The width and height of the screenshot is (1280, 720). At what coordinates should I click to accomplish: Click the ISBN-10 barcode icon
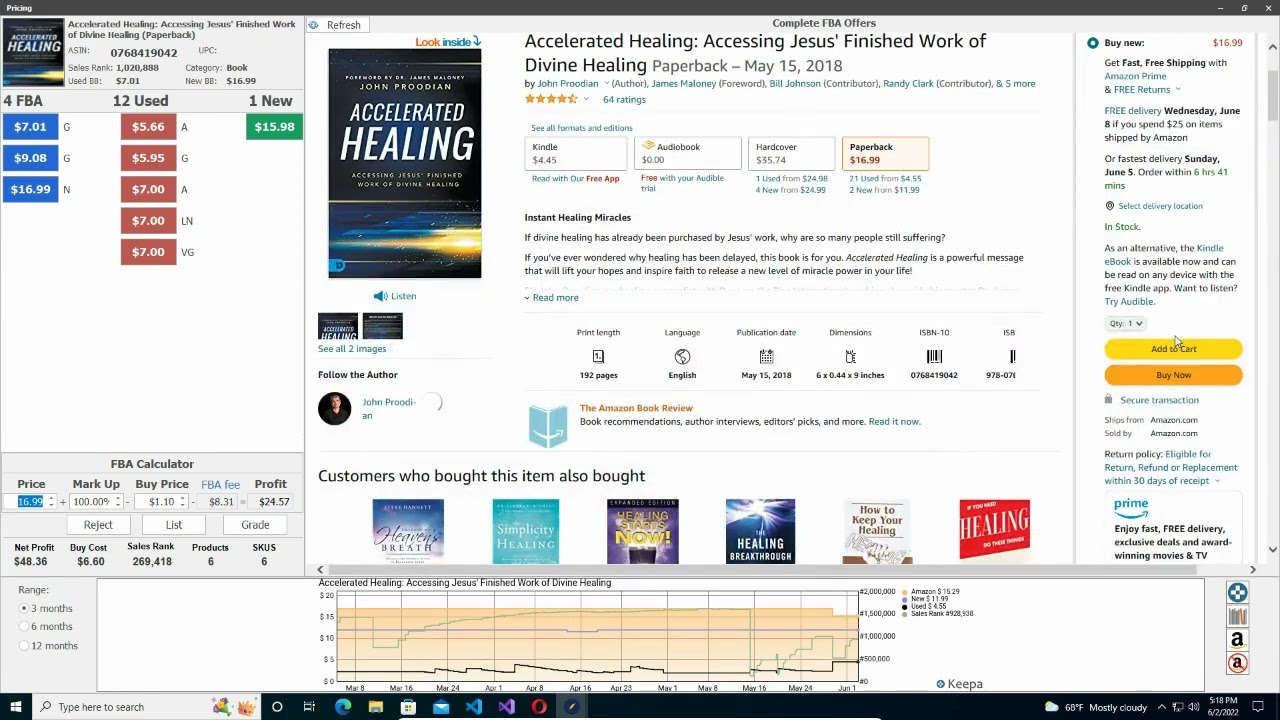(x=934, y=356)
